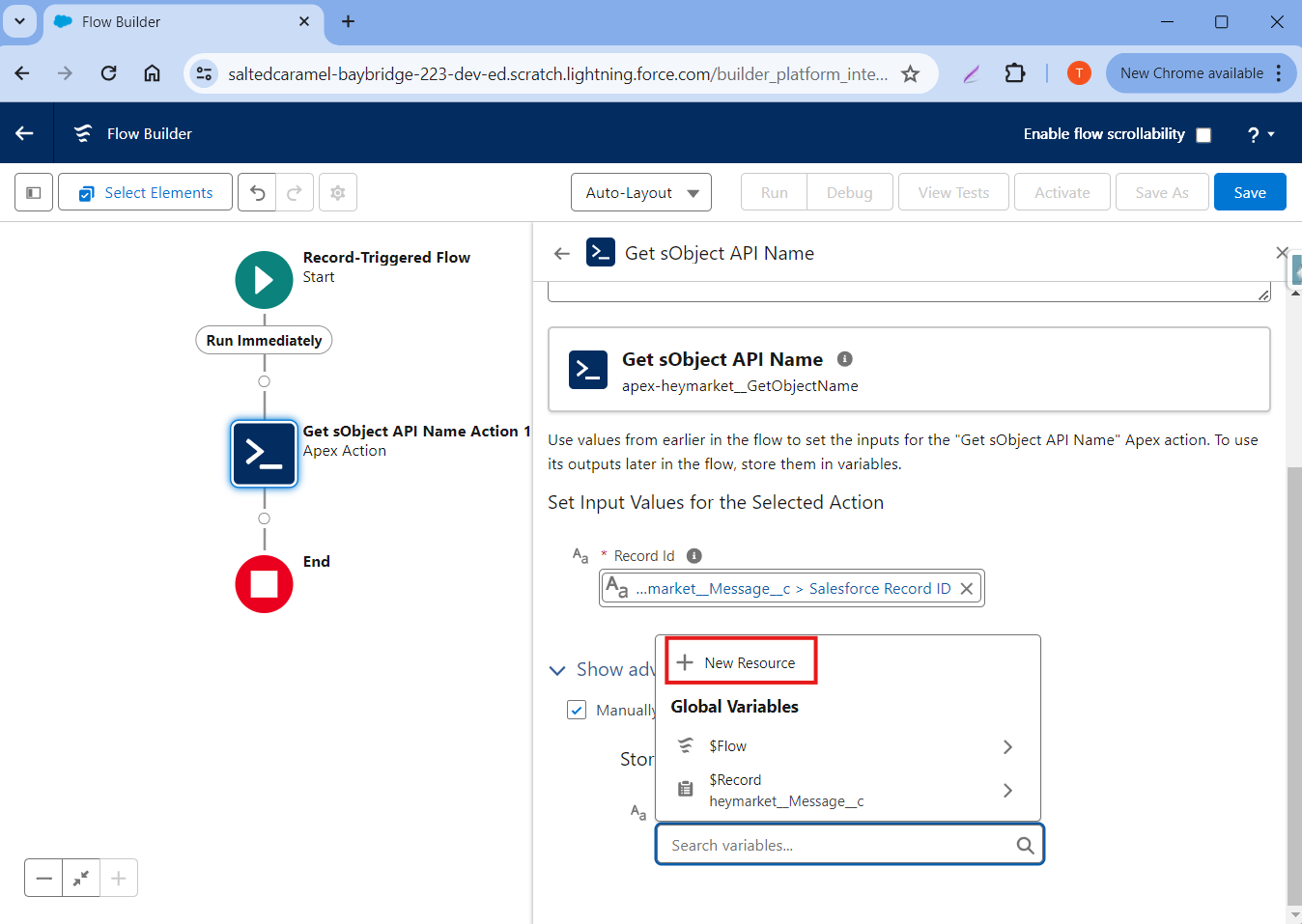Toggle the left toolbox panel icon
The height and width of the screenshot is (924, 1302).
(34, 192)
